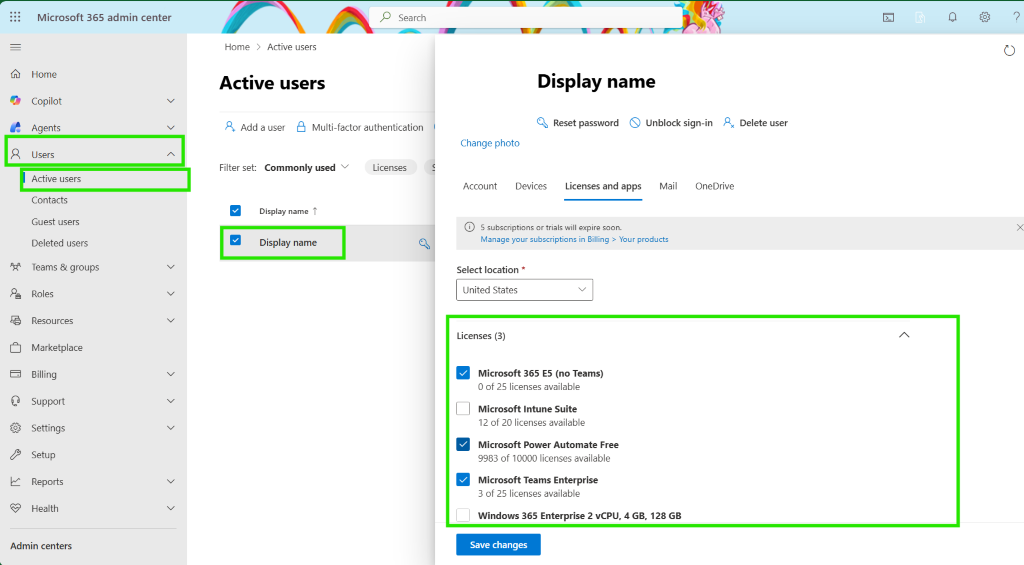Click the Change photo link
The width and height of the screenshot is (1024, 565).
490,143
